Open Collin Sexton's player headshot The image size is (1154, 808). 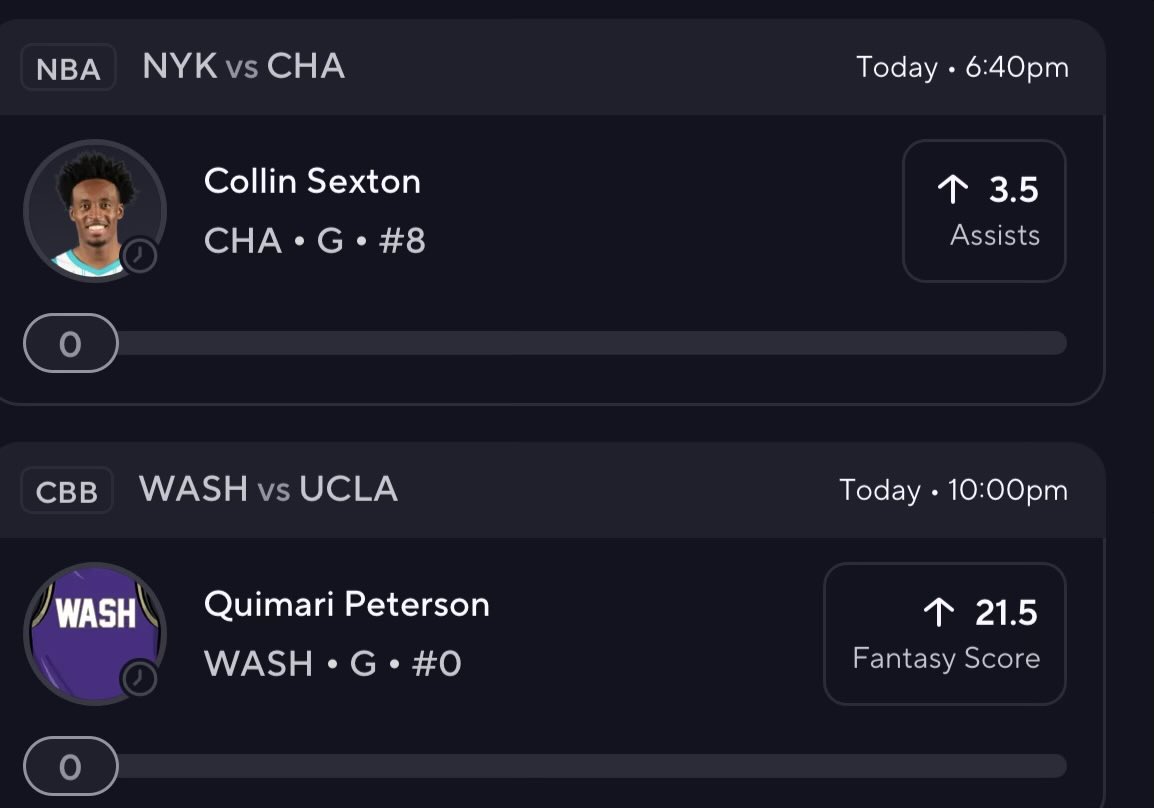[x=94, y=210]
